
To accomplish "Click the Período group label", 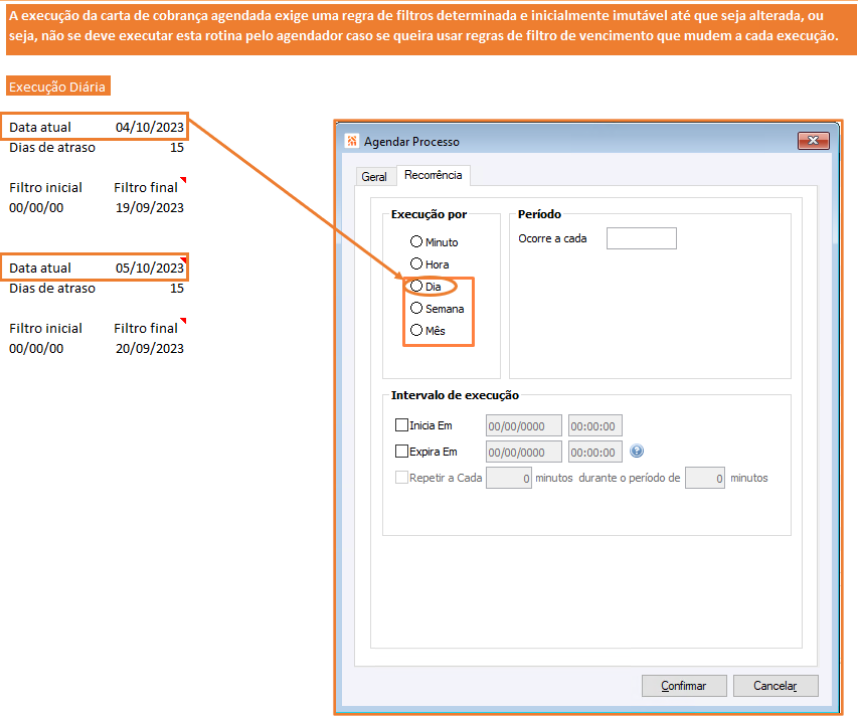I will [540, 214].
